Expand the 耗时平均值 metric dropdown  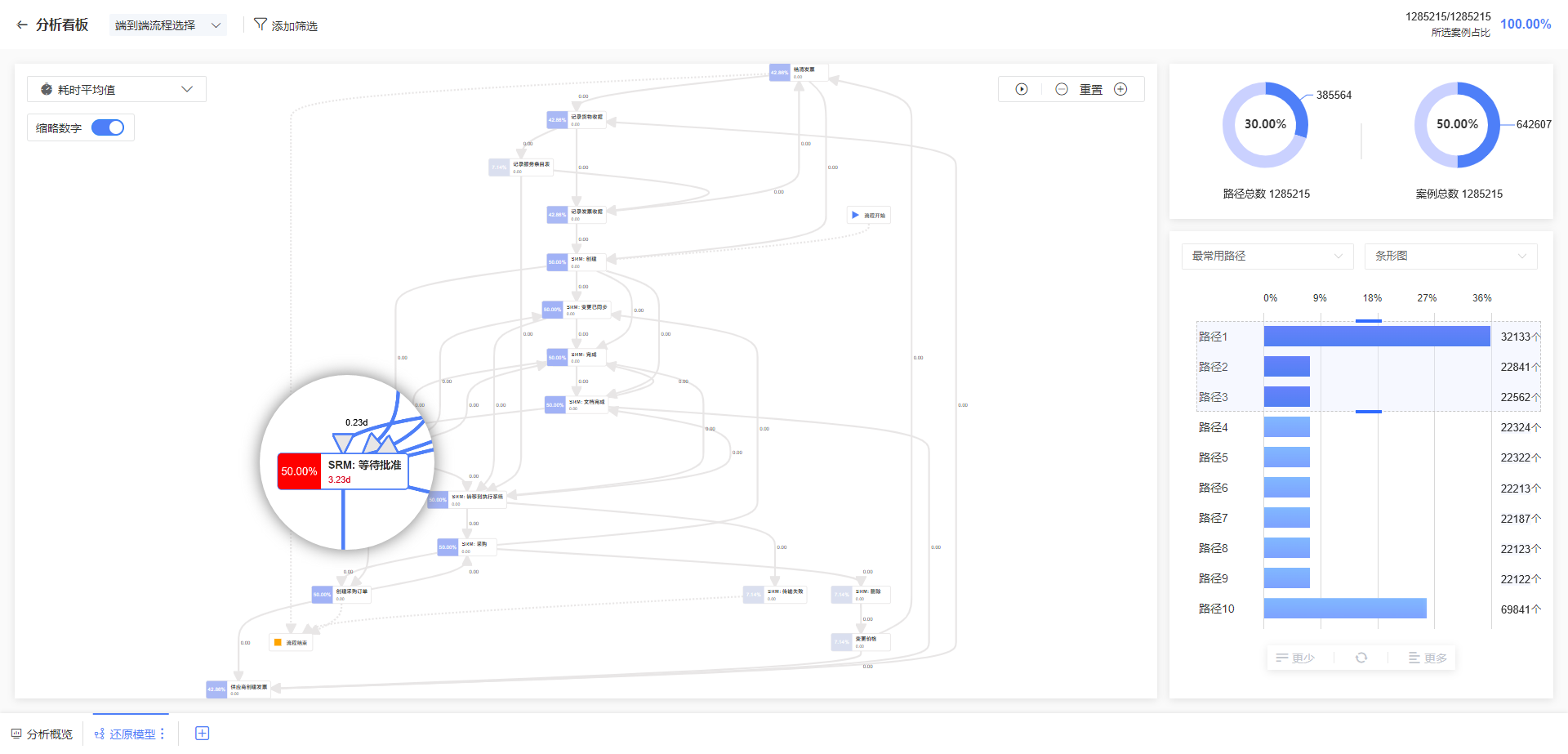tap(117, 89)
